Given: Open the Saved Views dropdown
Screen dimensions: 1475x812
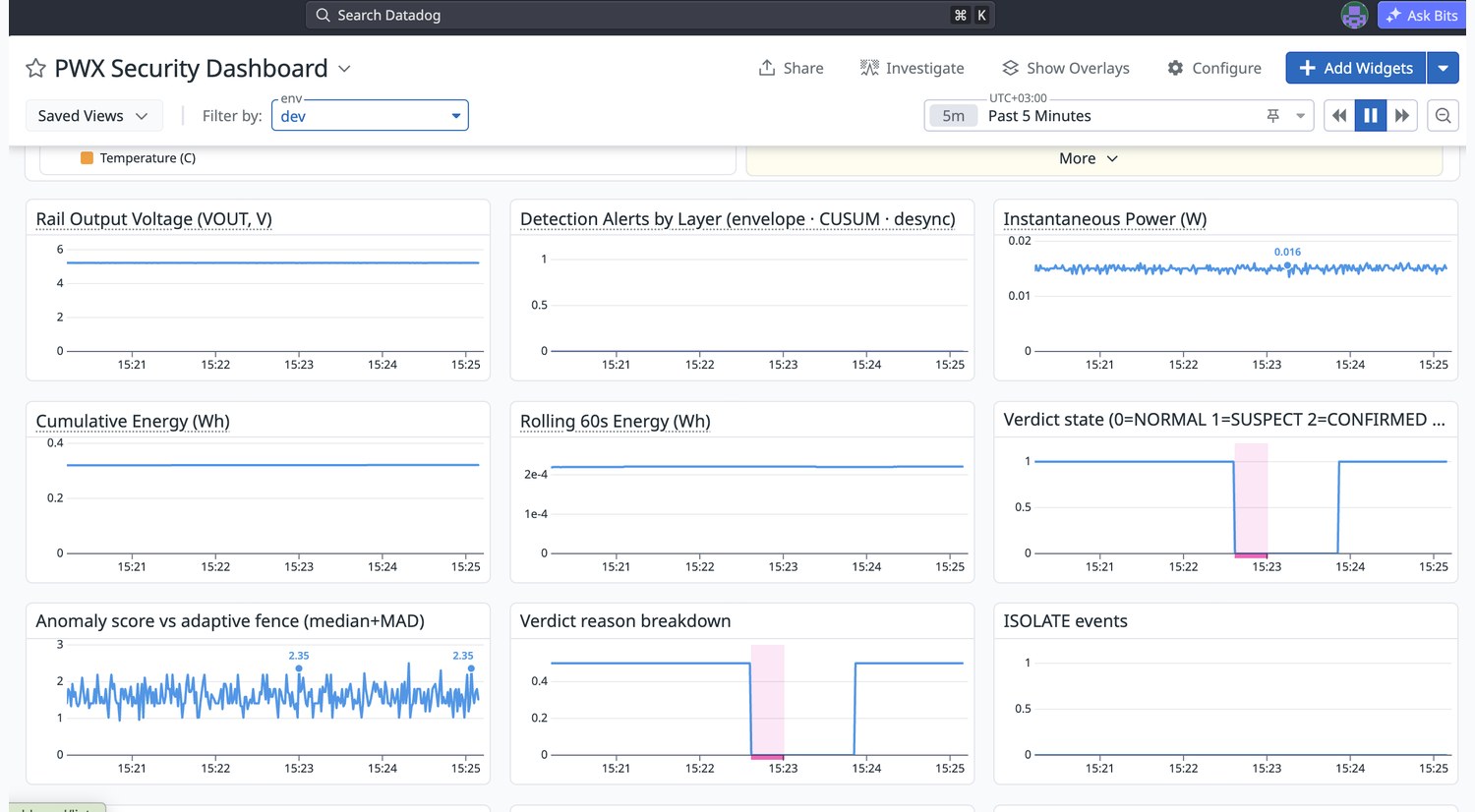Looking at the screenshot, I should 93,116.
